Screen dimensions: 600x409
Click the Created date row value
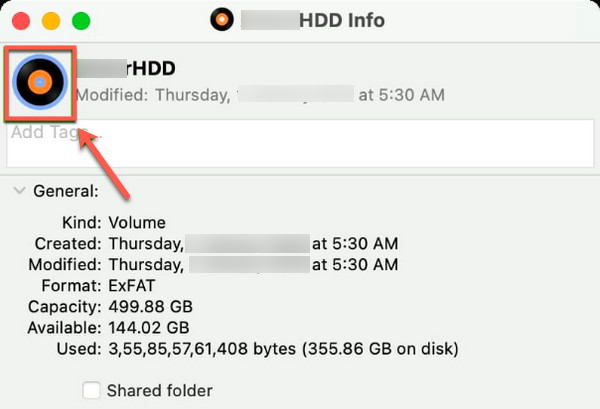coord(252,243)
